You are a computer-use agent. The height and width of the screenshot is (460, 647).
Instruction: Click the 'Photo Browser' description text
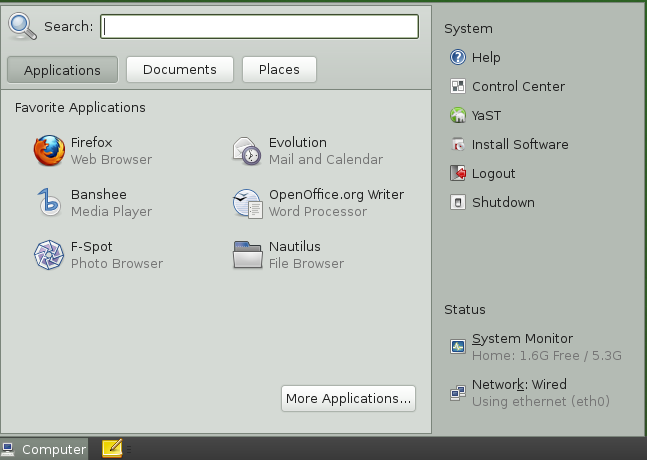point(117,263)
